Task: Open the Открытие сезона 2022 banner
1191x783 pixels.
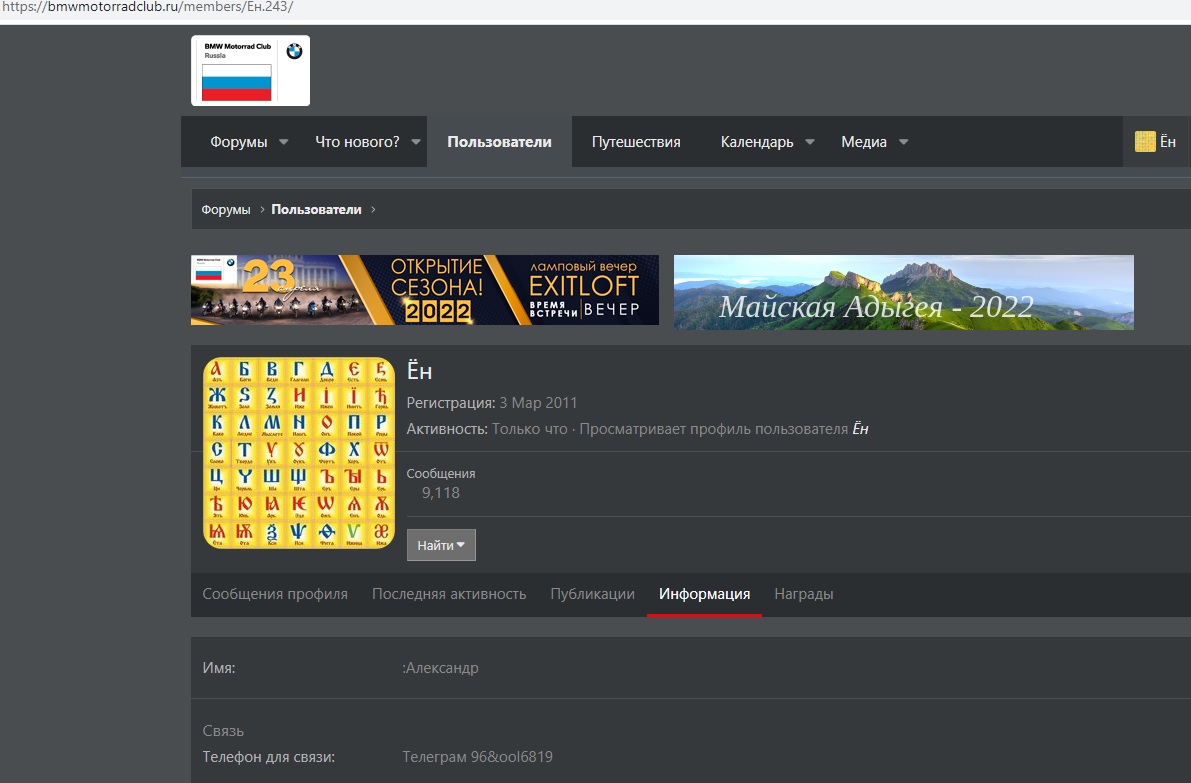Action: (x=425, y=290)
